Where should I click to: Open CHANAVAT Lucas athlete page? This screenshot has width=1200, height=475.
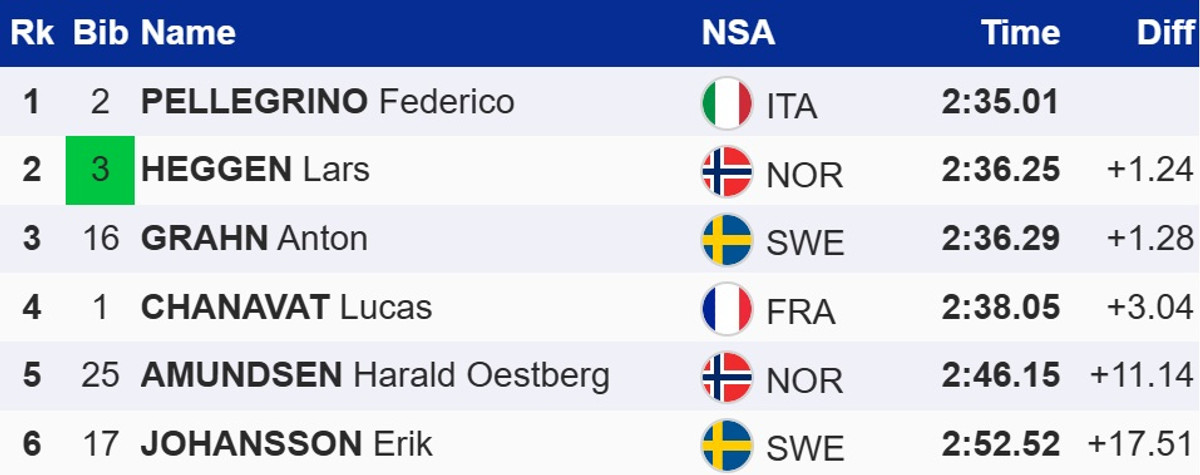[x=286, y=307]
